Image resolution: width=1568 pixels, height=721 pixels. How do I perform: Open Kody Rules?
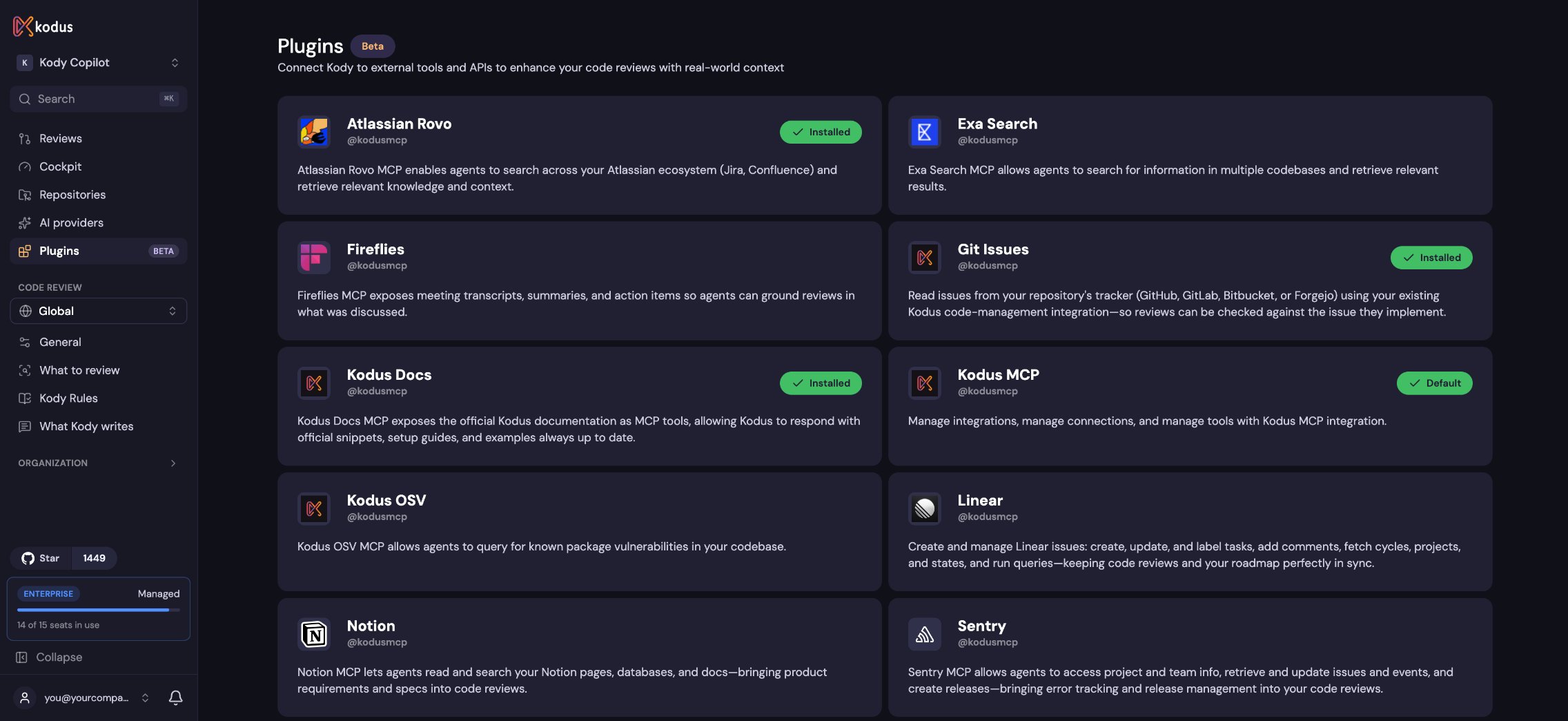(99, 398)
